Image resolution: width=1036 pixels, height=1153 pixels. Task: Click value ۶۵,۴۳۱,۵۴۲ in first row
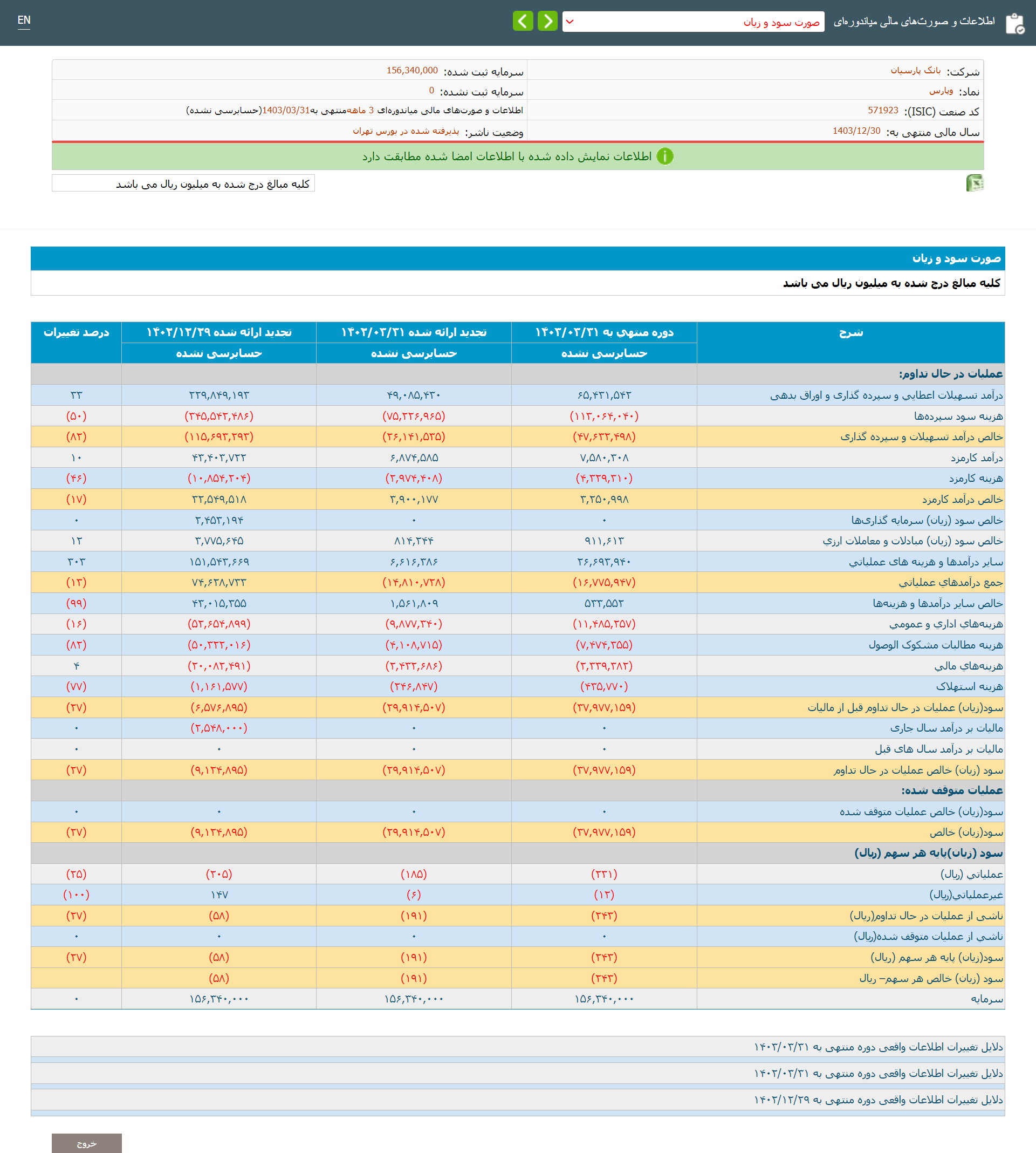pyautogui.click(x=604, y=395)
